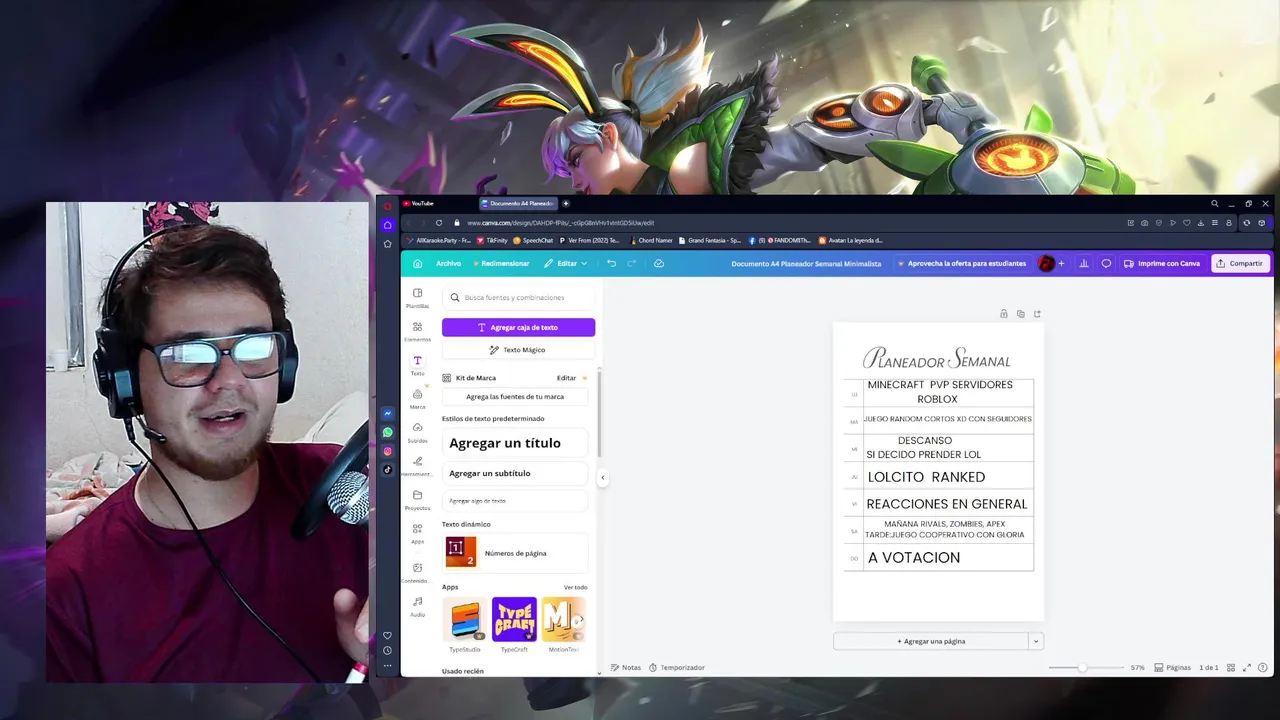Click the user profile avatar

[x=1046, y=264]
